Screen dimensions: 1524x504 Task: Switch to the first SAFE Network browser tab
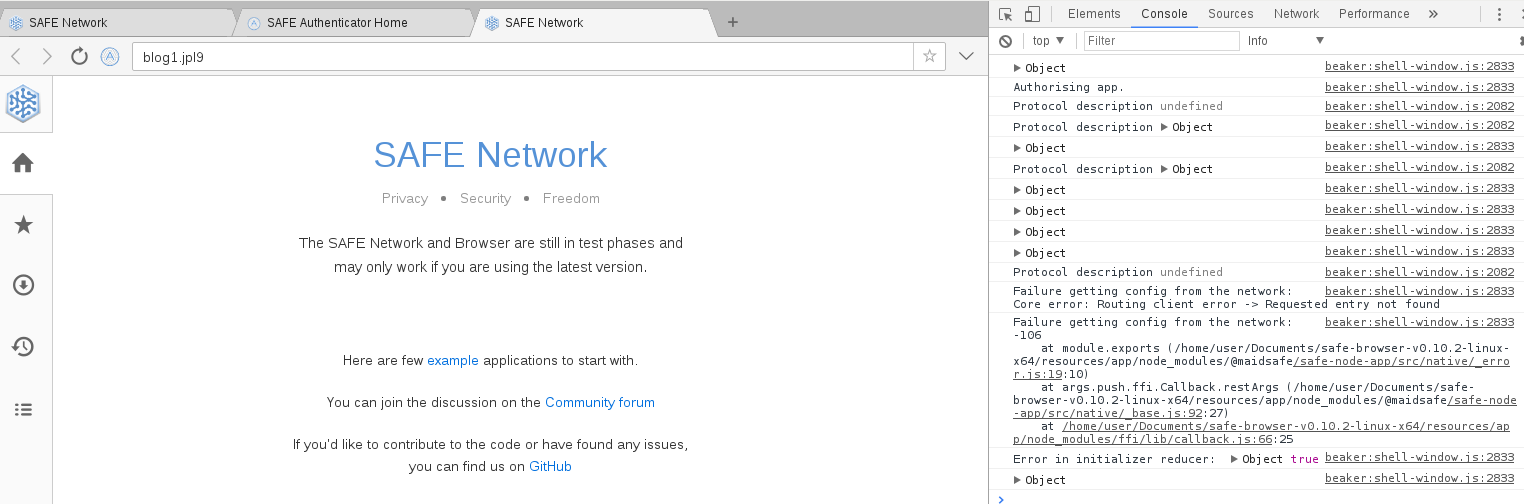118,22
